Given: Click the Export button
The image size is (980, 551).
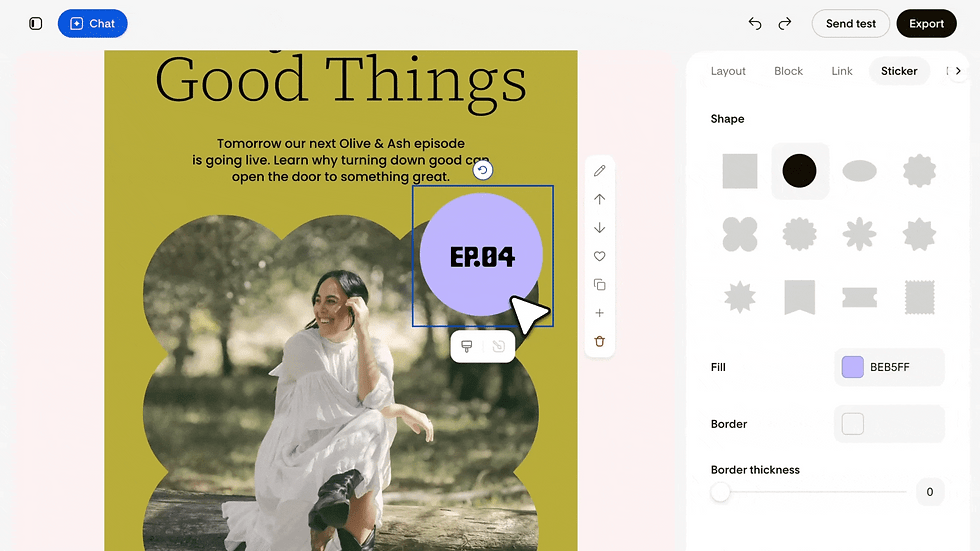Looking at the screenshot, I should pyautogui.click(x=926, y=24).
